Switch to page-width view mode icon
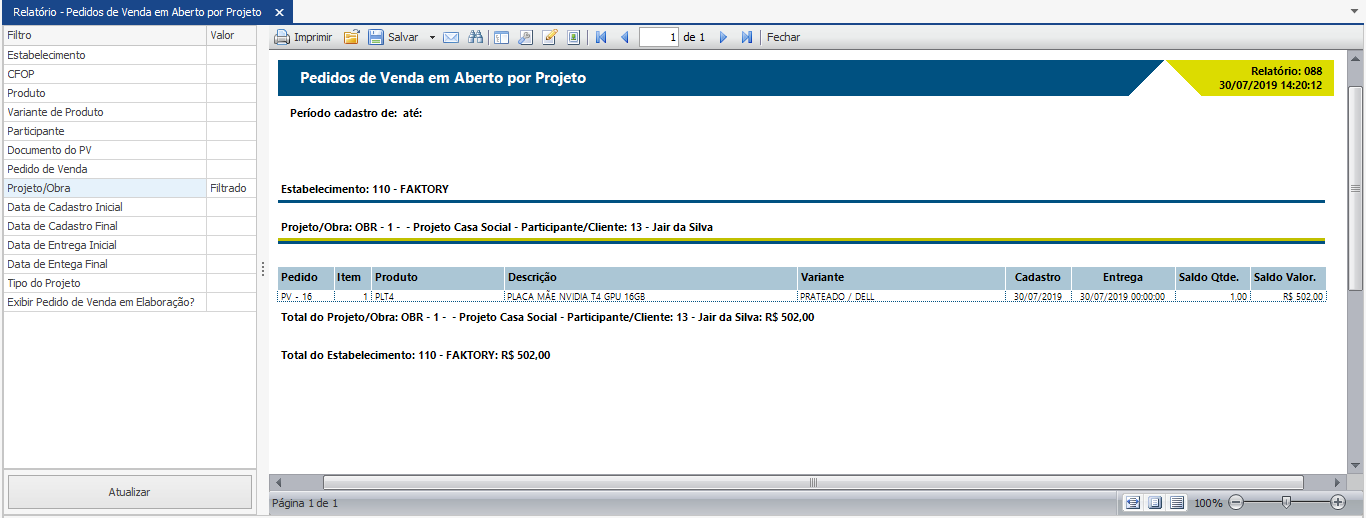Viewport: 1366px width, 518px height. (1133, 502)
